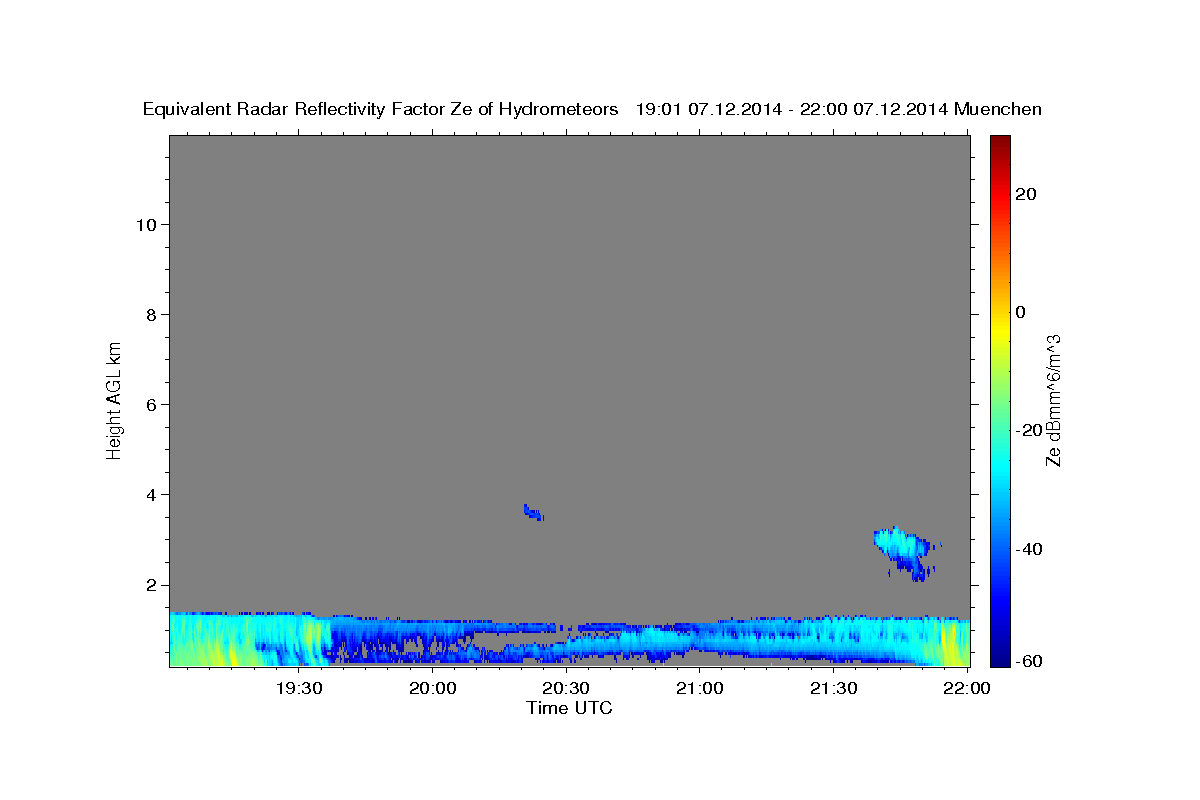Click the '19:30' time tick label
Image resolution: width=1200 pixels, height=800 pixels.
point(300,688)
